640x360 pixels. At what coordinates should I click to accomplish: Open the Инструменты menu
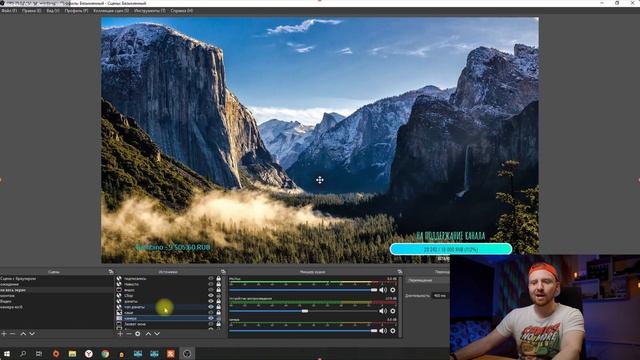[150, 11]
